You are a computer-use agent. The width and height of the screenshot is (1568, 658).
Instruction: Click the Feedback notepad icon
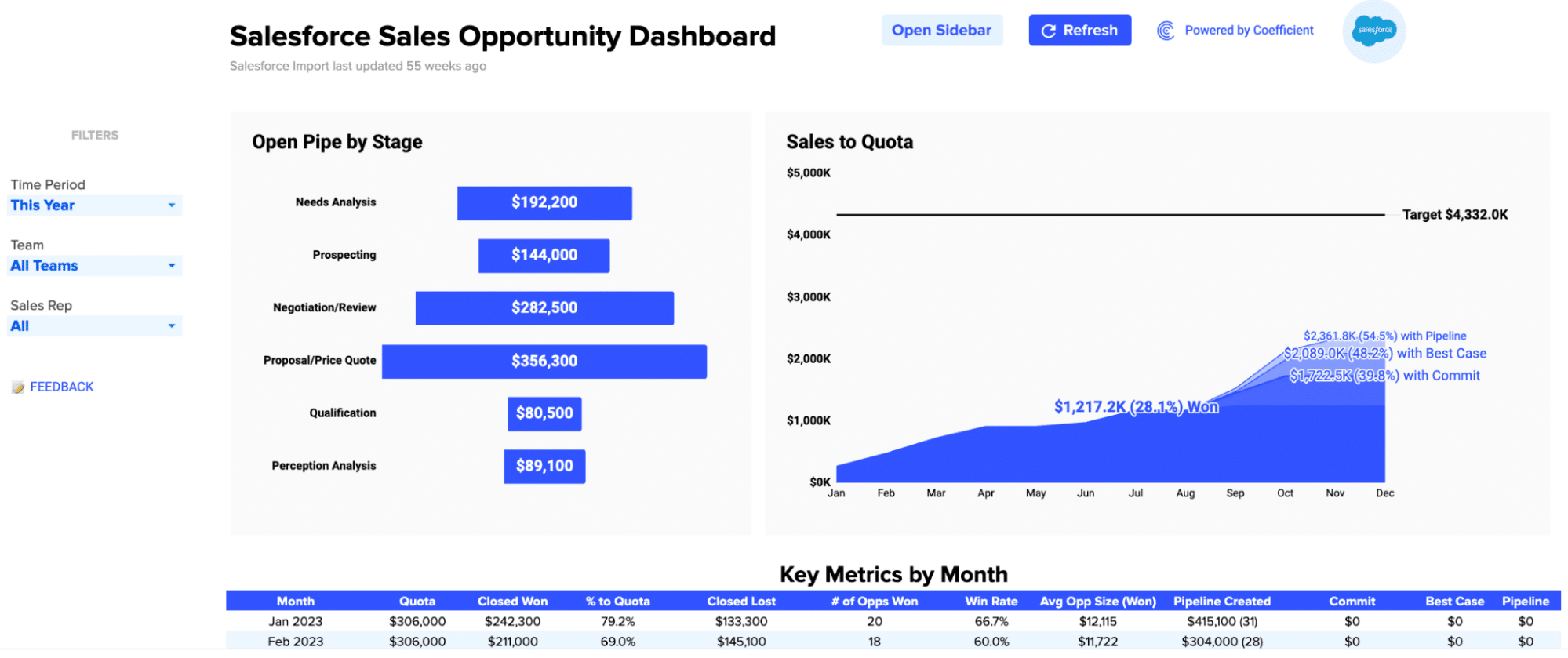(x=18, y=387)
